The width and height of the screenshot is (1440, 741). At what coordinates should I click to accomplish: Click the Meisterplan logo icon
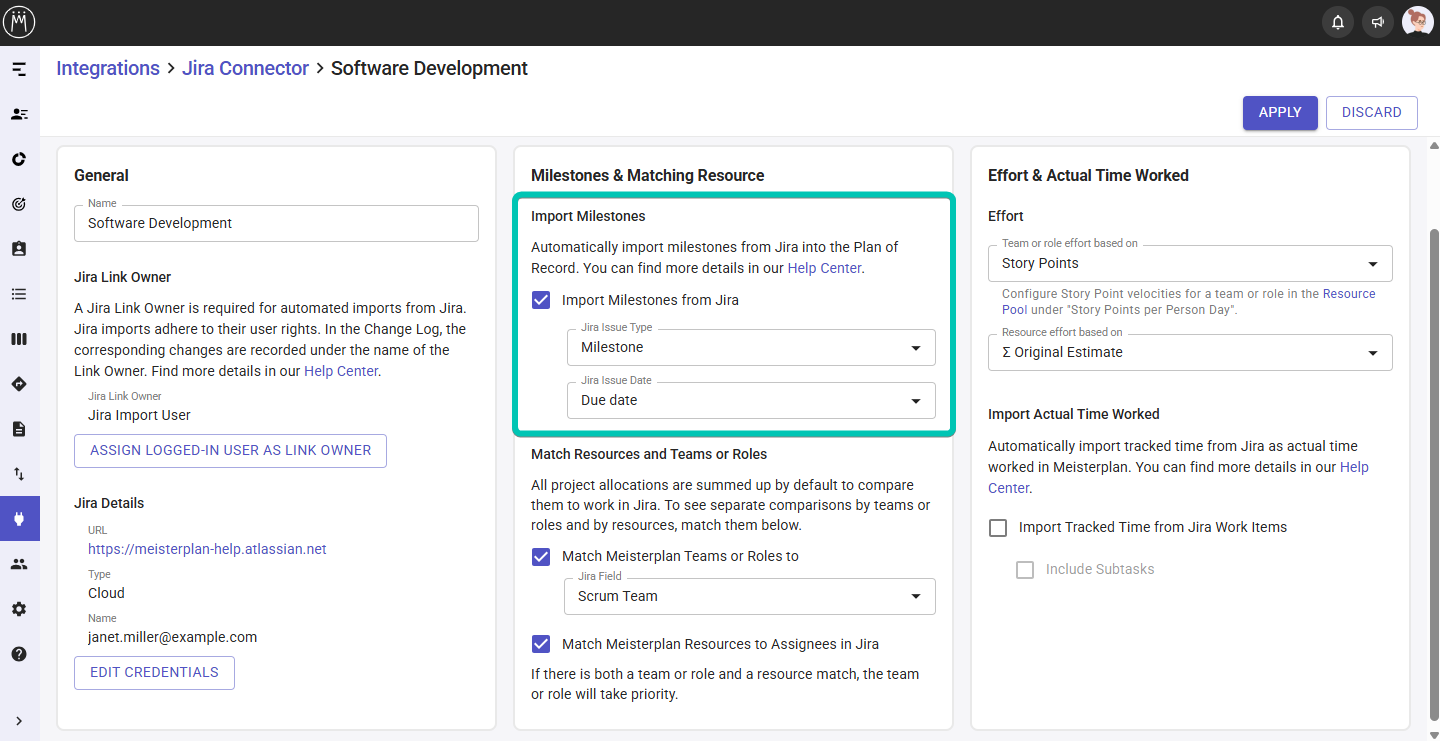point(20,21)
